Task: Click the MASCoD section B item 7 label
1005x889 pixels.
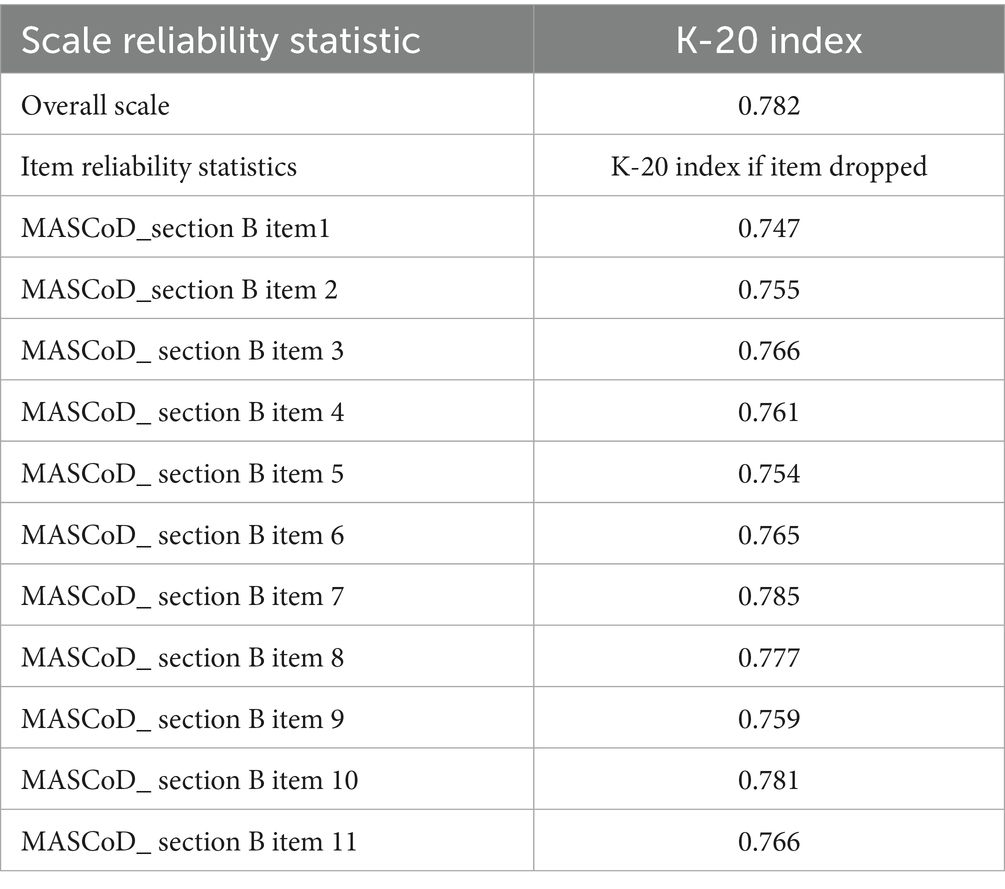Action: 182,597
